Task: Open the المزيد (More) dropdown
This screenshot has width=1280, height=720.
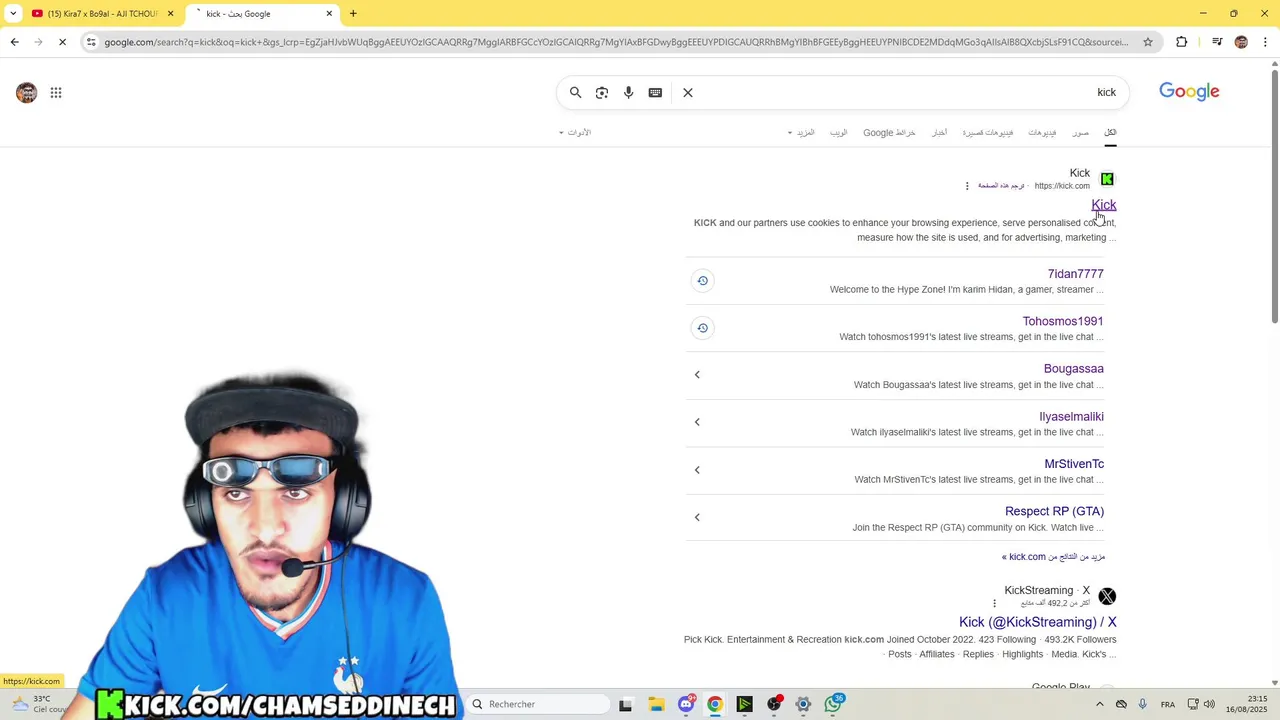Action: tap(801, 132)
